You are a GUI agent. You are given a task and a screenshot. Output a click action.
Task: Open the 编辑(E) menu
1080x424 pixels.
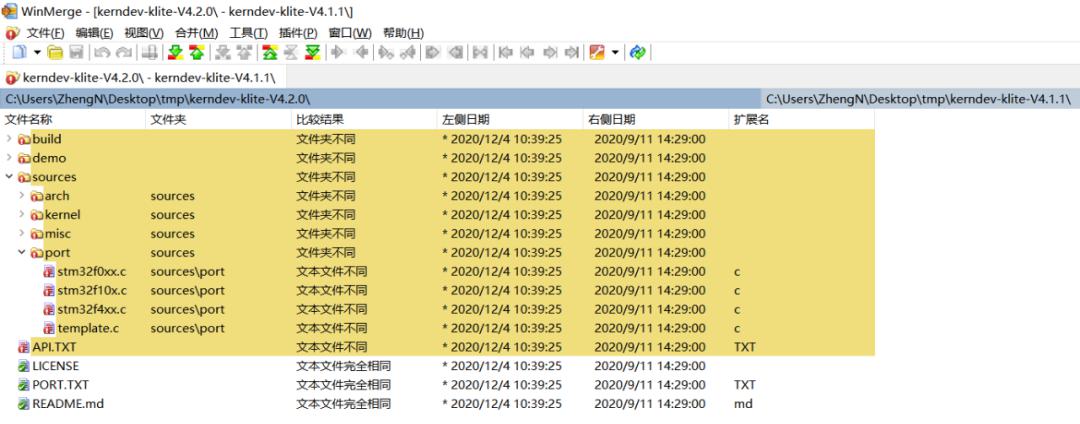click(94, 33)
